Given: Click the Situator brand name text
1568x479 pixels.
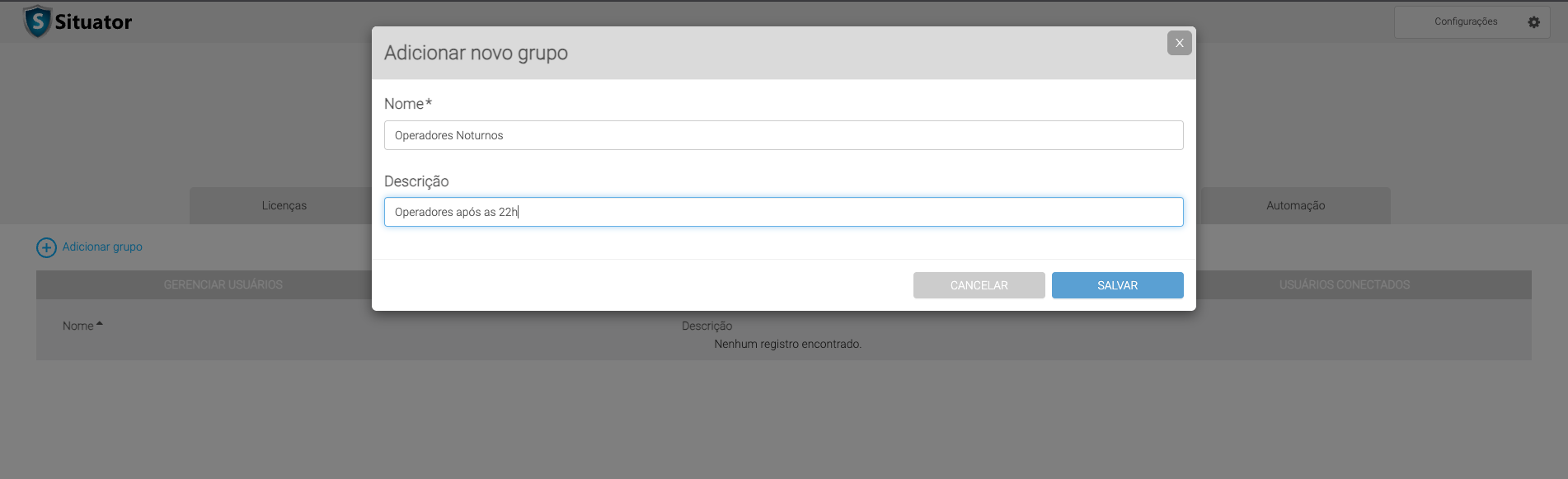Looking at the screenshot, I should (x=93, y=22).
